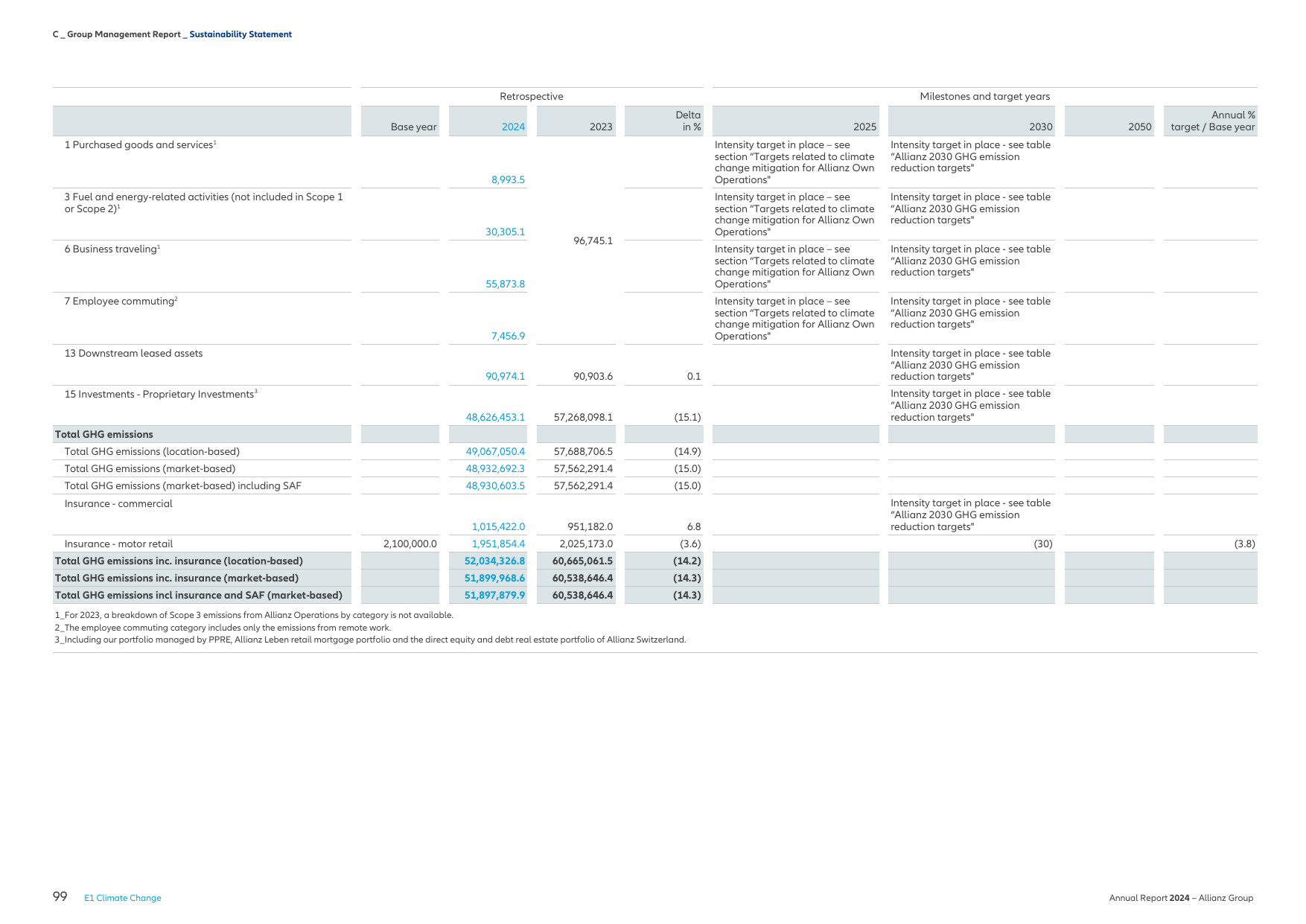Click the value 30,305.1
1306x924 pixels.
[x=505, y=232]
